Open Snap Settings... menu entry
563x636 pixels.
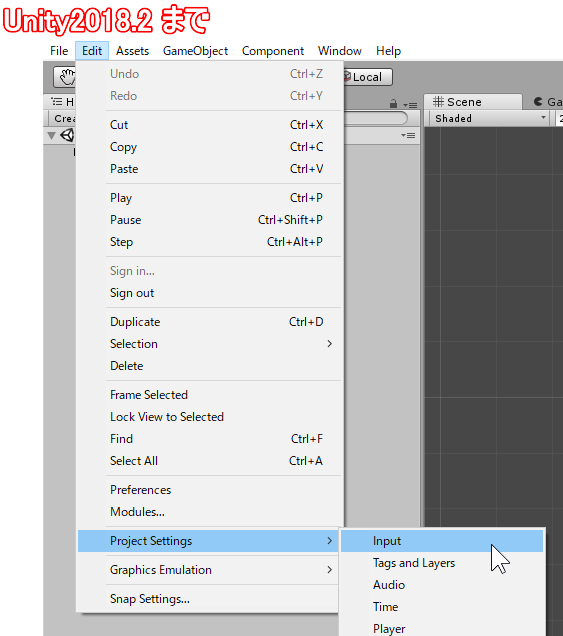point(208,599)
